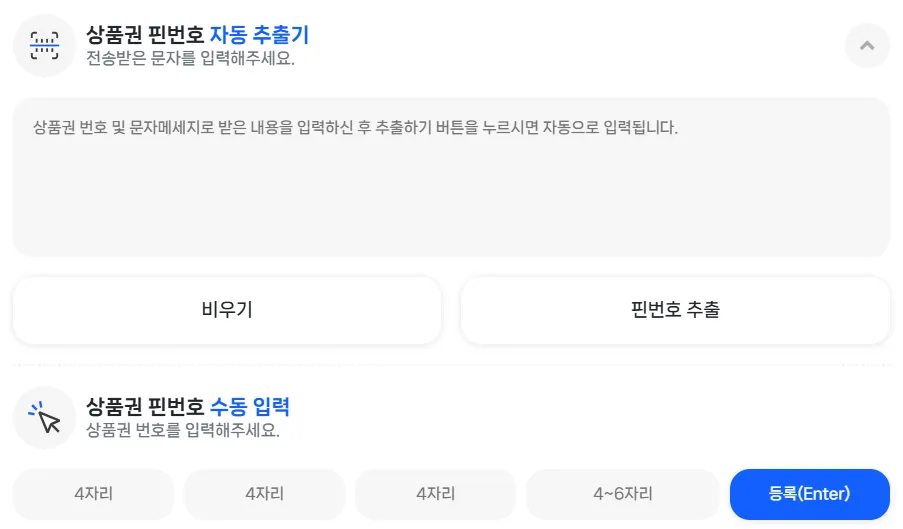Screen dimensions: 903x529
Task: Select the first 4자리 pin field
Action: [94, 494]
